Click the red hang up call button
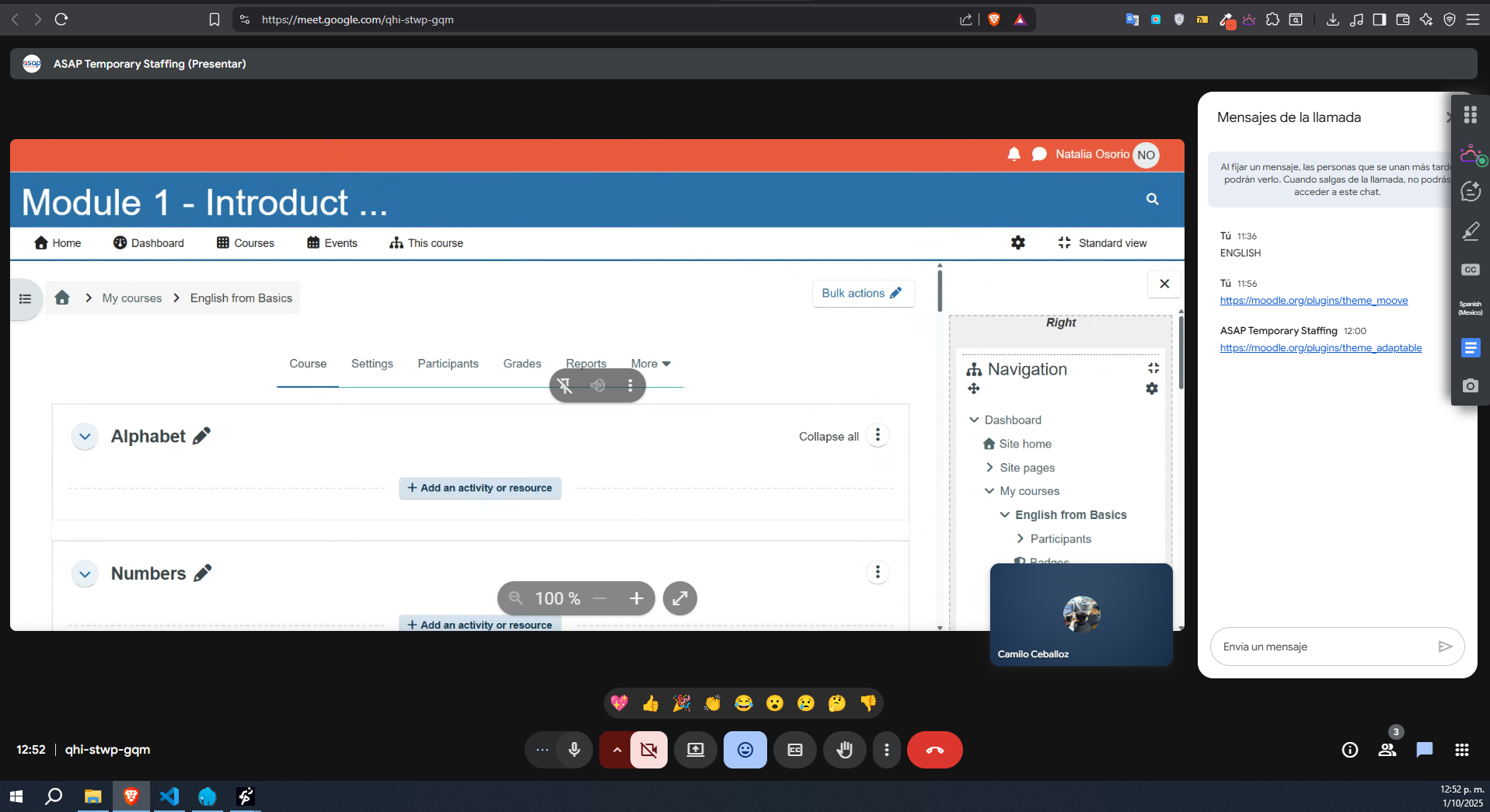 [934, 750]
